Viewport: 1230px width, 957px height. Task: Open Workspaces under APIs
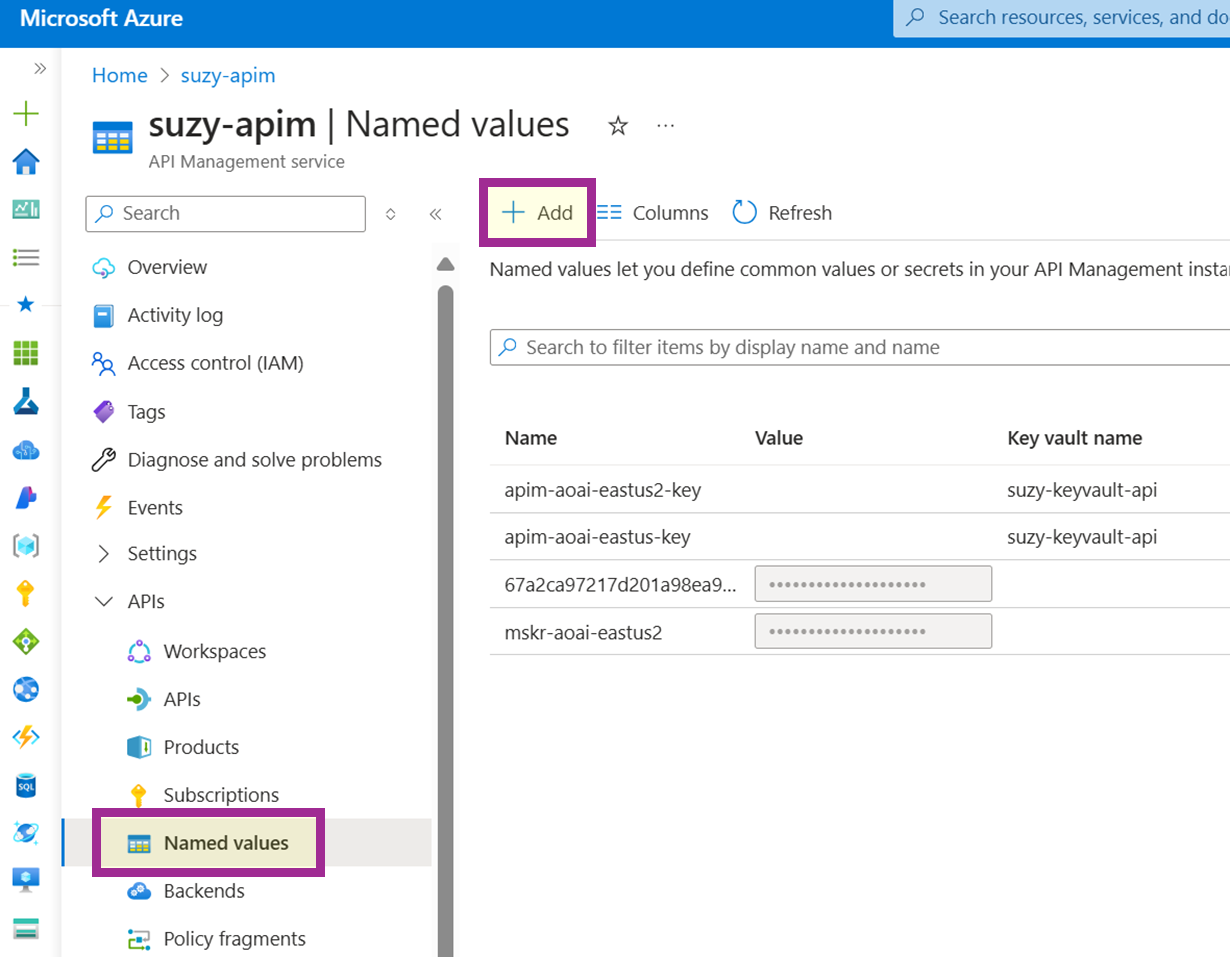coord(214,652)
